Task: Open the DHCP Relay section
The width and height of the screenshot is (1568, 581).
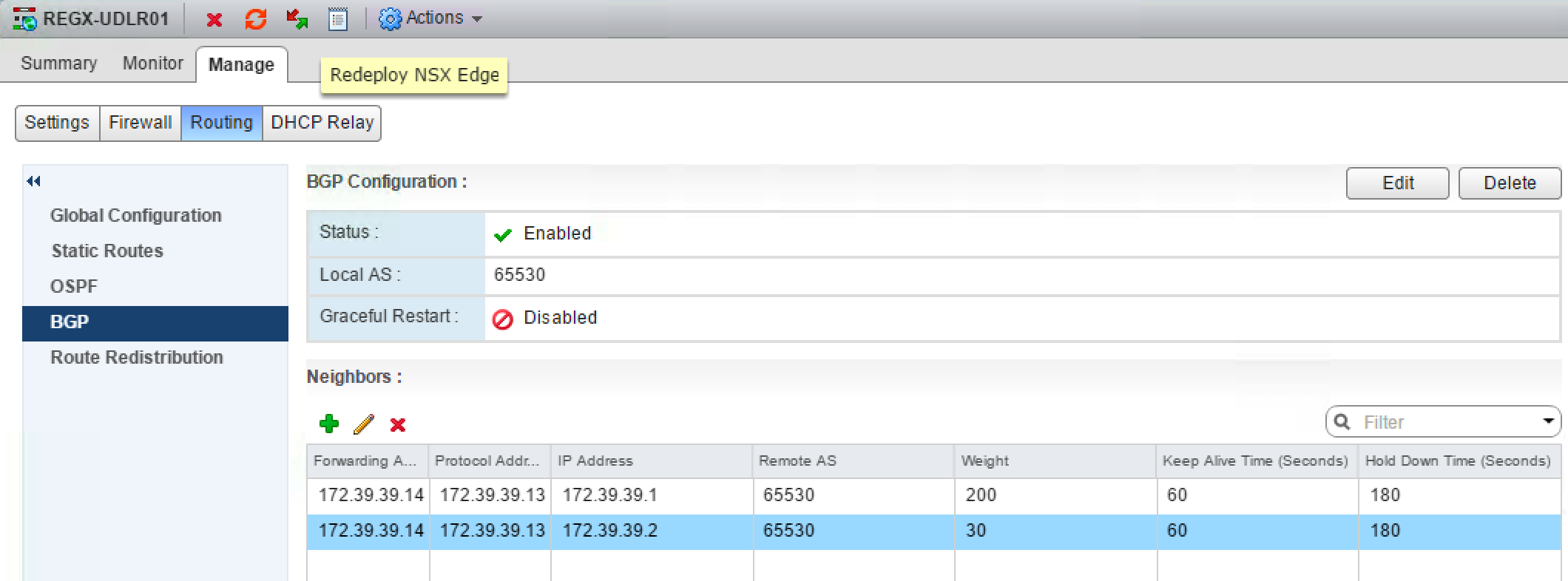Action: (322, 123)
